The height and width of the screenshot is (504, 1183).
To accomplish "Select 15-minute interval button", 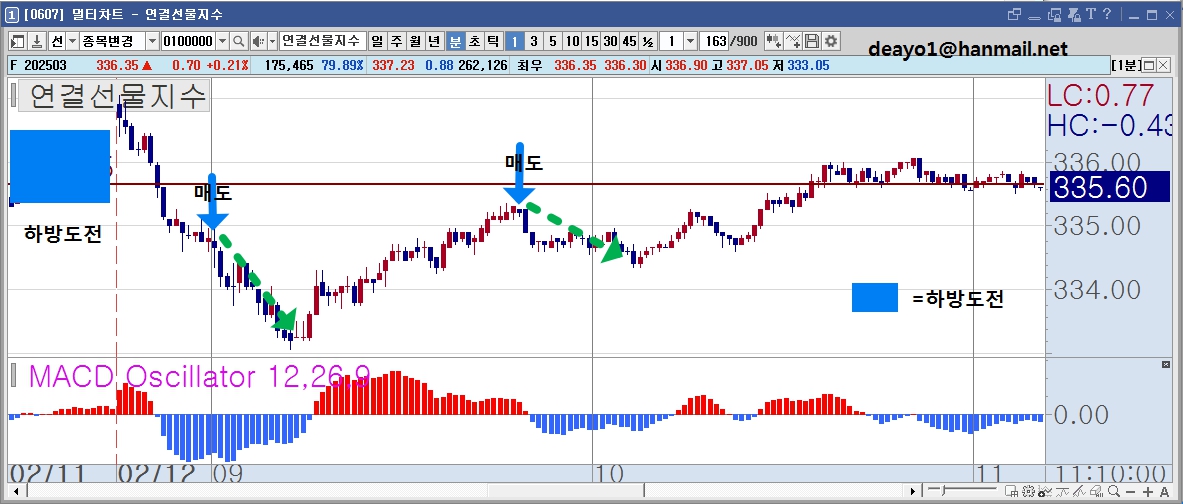I will pos(592,40).
